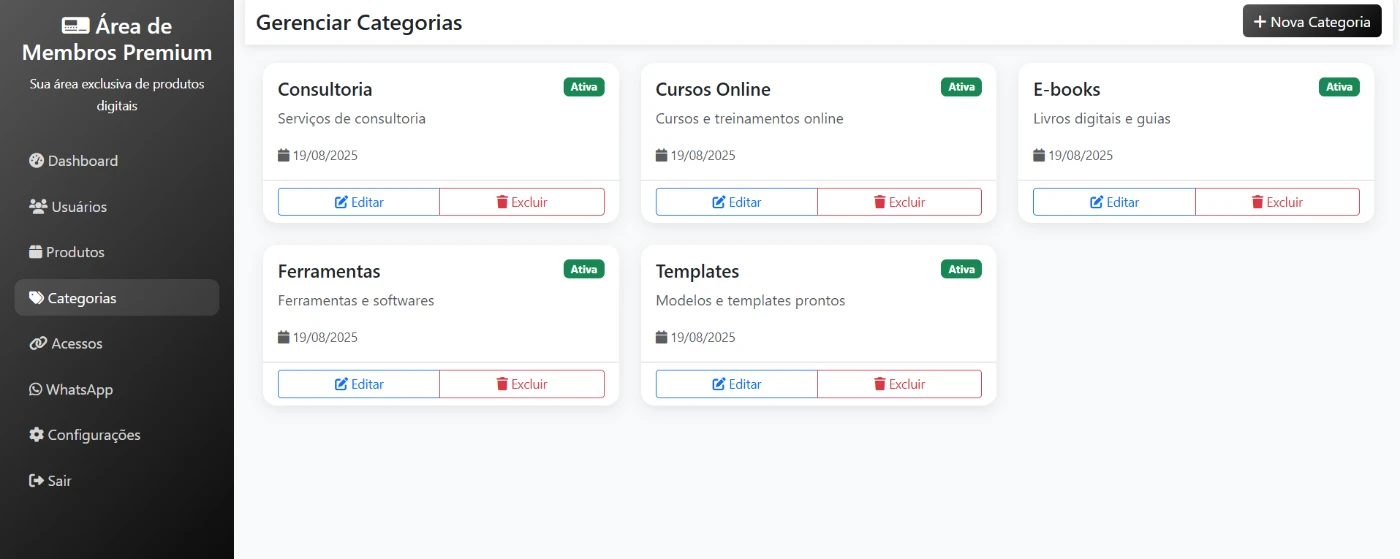1400x559 pixels.
Task: Delete the E-books category
Action: tap(1277, 202)
